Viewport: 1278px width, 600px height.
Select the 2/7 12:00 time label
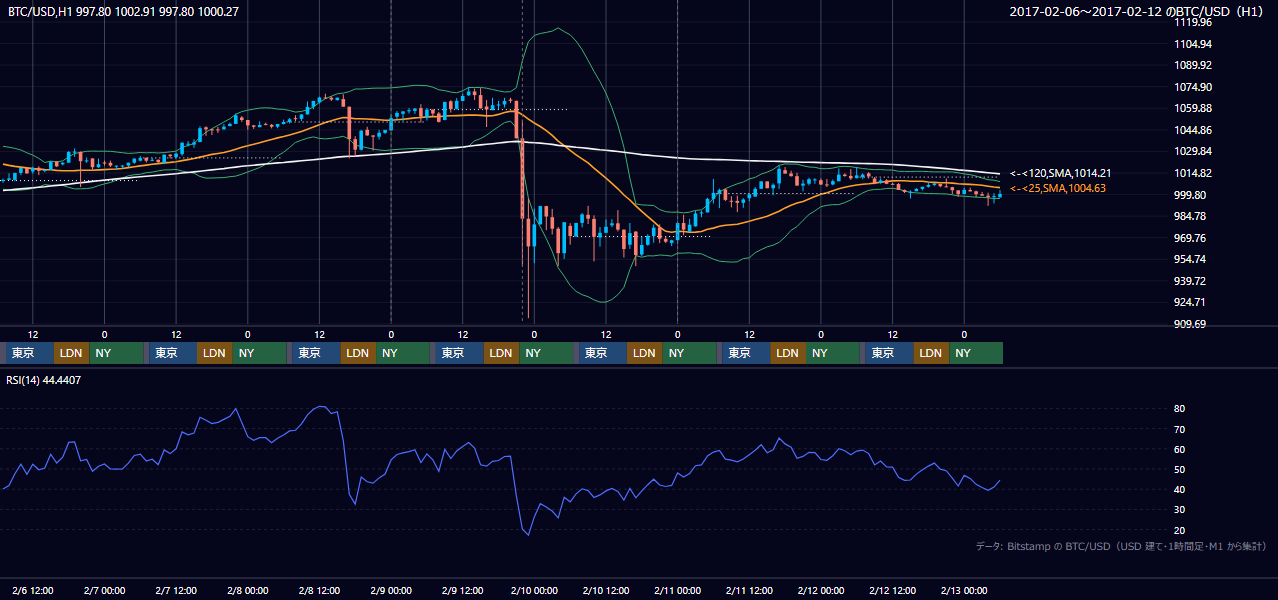176,590
